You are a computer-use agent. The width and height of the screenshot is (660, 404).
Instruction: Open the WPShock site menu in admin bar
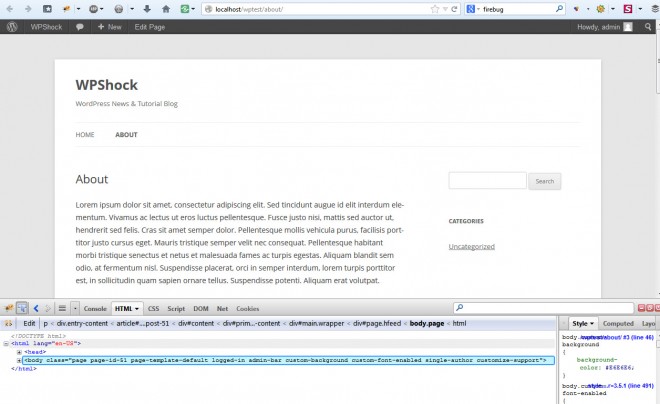click(46, 27)
